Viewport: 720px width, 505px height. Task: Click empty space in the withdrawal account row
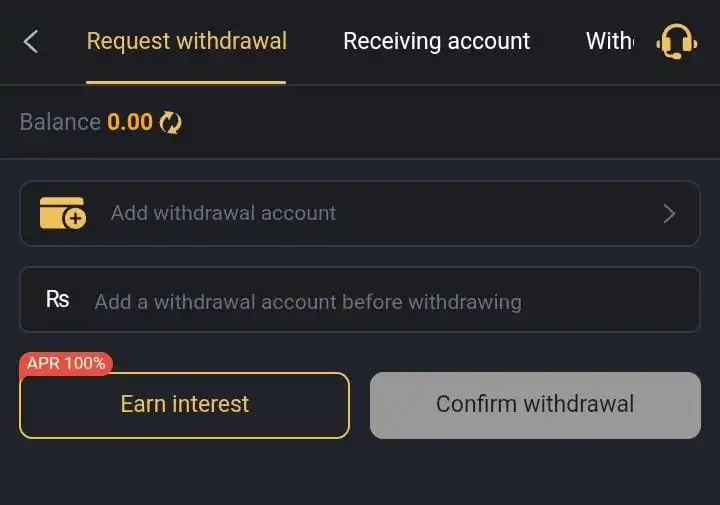pos(500,213)
